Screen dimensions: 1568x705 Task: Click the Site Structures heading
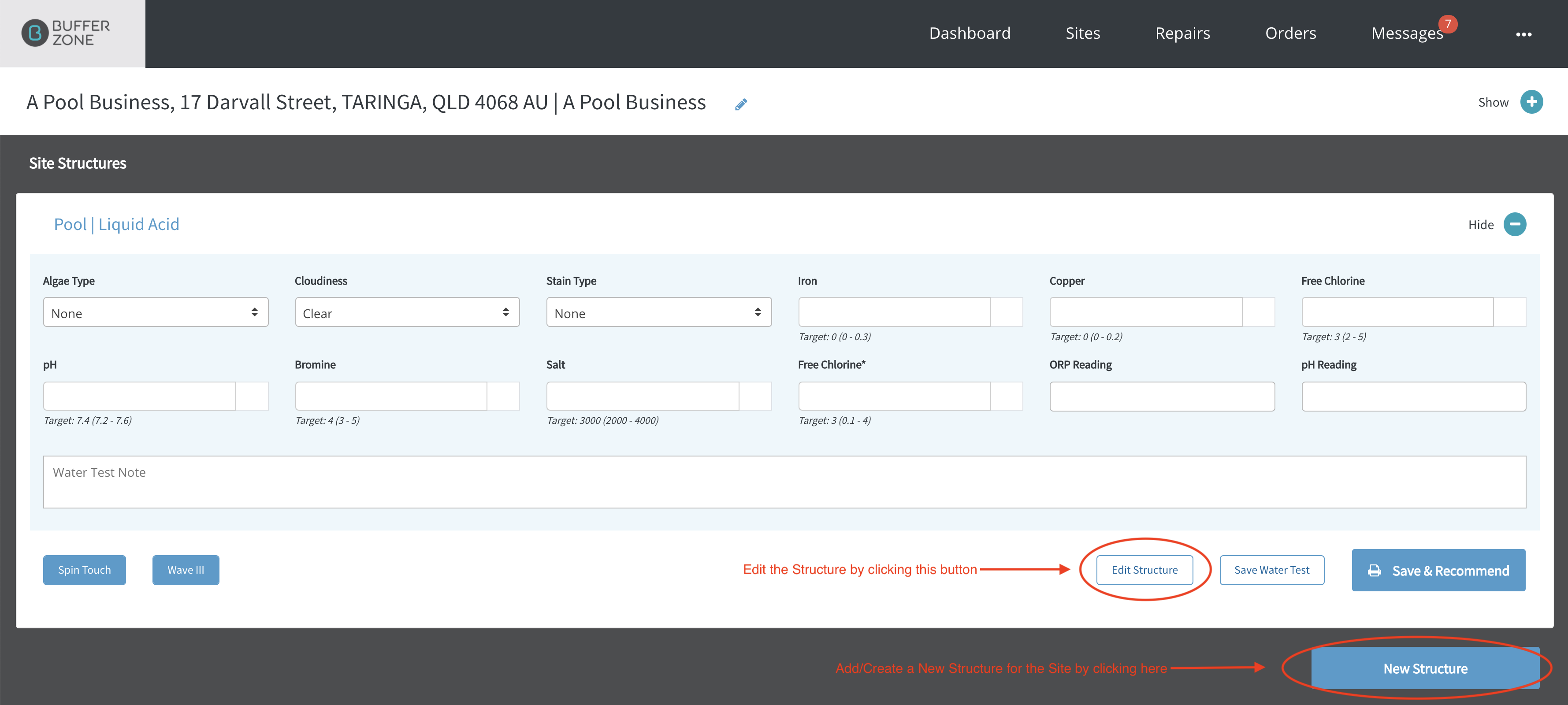78,163
